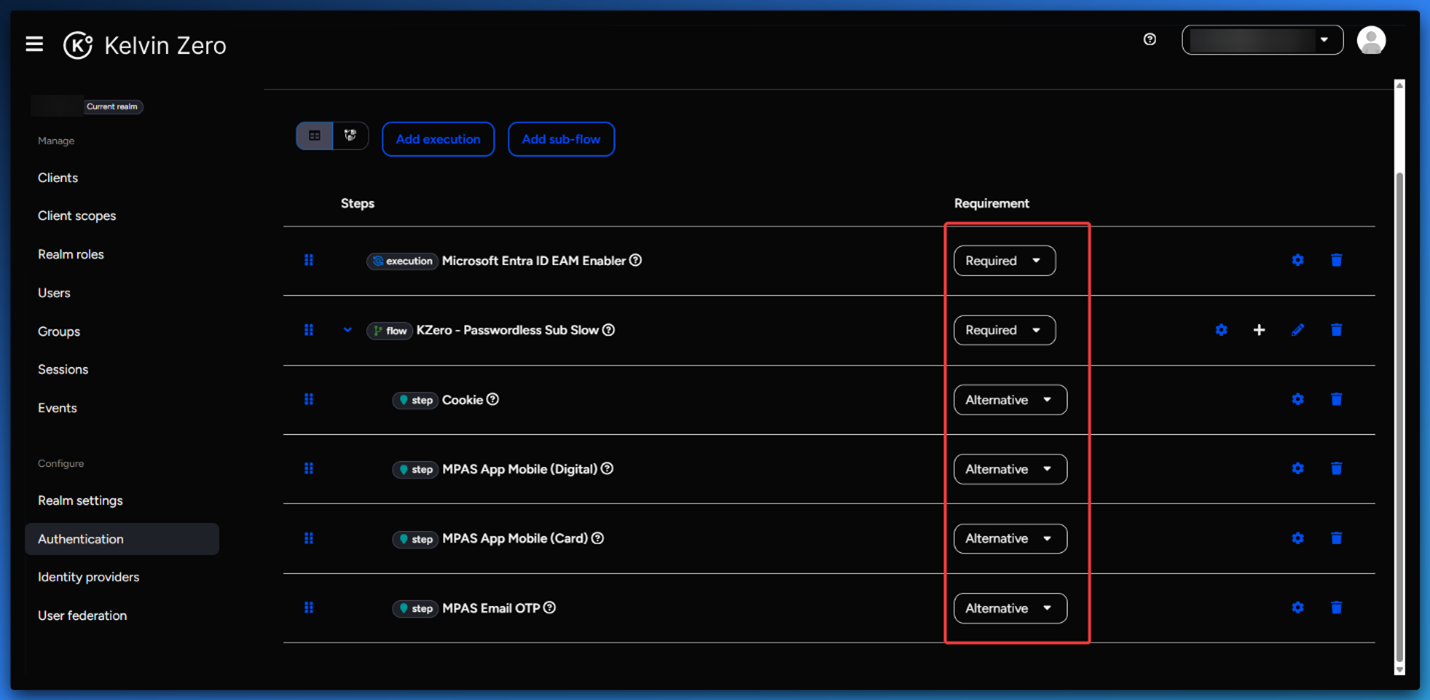
Task: Open the hamburger navigation menu
Action: point(34,44)
